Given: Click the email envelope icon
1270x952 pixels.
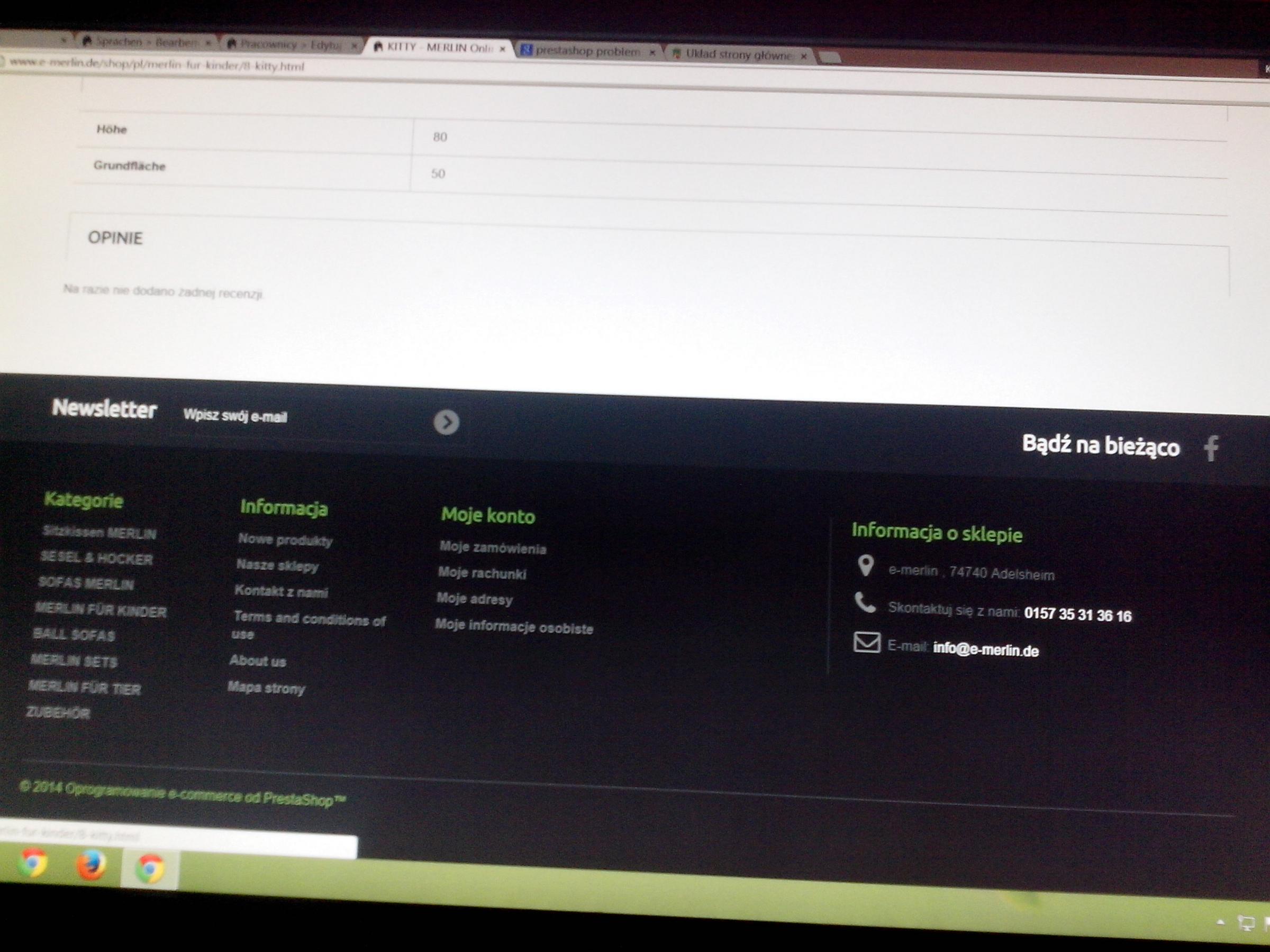Looking at the screenshot, I should (866, 642).
